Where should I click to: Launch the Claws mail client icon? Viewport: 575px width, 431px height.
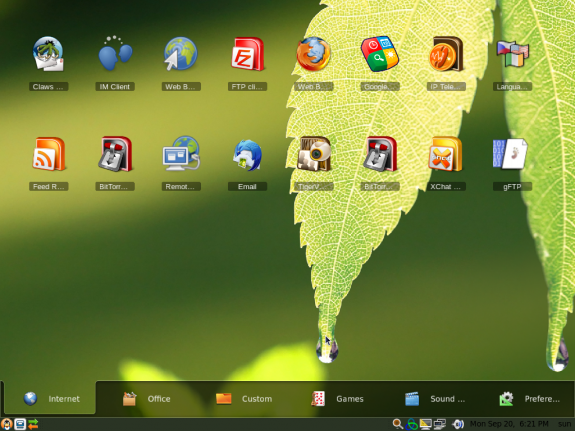coord(48,54)
